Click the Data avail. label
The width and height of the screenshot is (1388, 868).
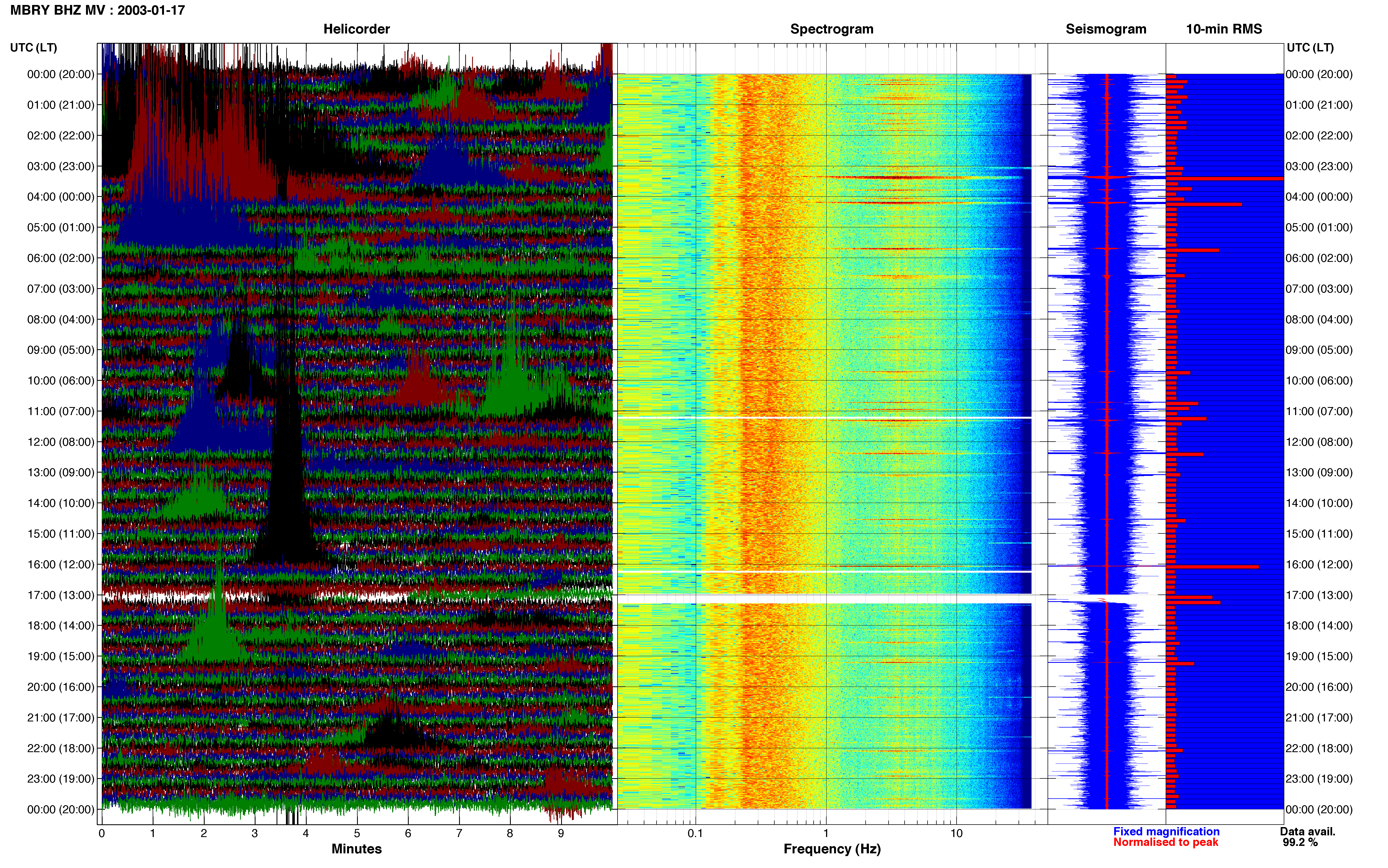click(x=1308, y=831)
